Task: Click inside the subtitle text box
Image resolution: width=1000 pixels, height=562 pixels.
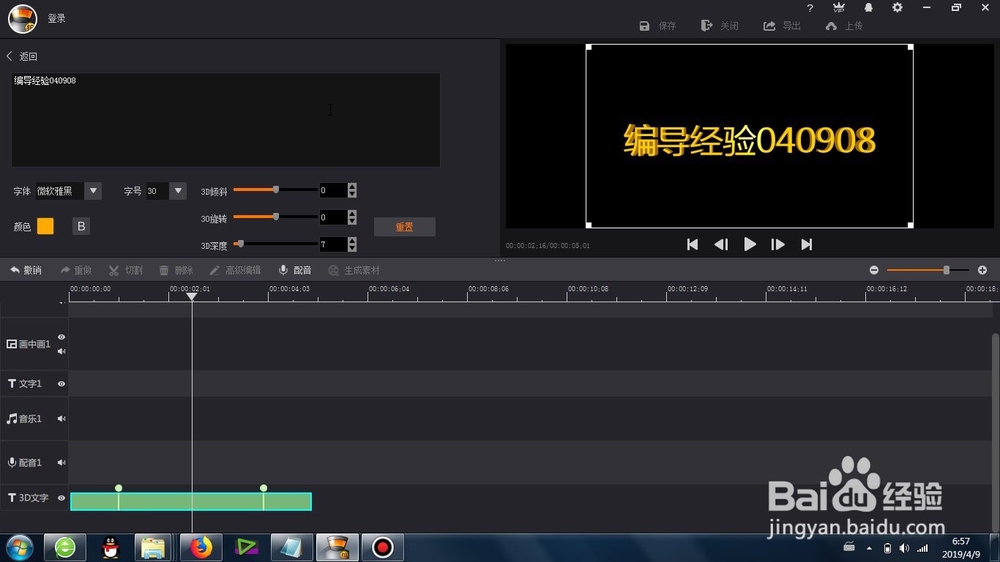Action: (225, 120)
